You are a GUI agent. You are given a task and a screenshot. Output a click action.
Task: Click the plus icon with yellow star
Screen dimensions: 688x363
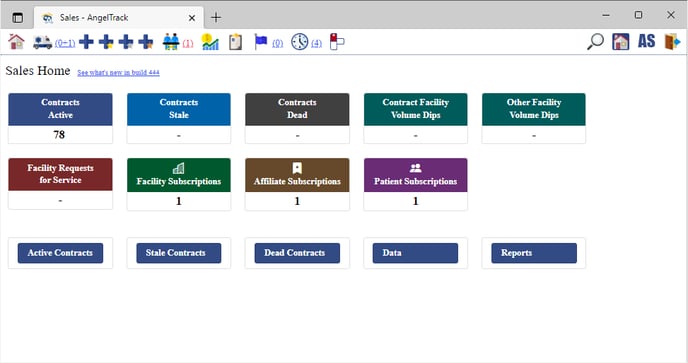point(106,42)
